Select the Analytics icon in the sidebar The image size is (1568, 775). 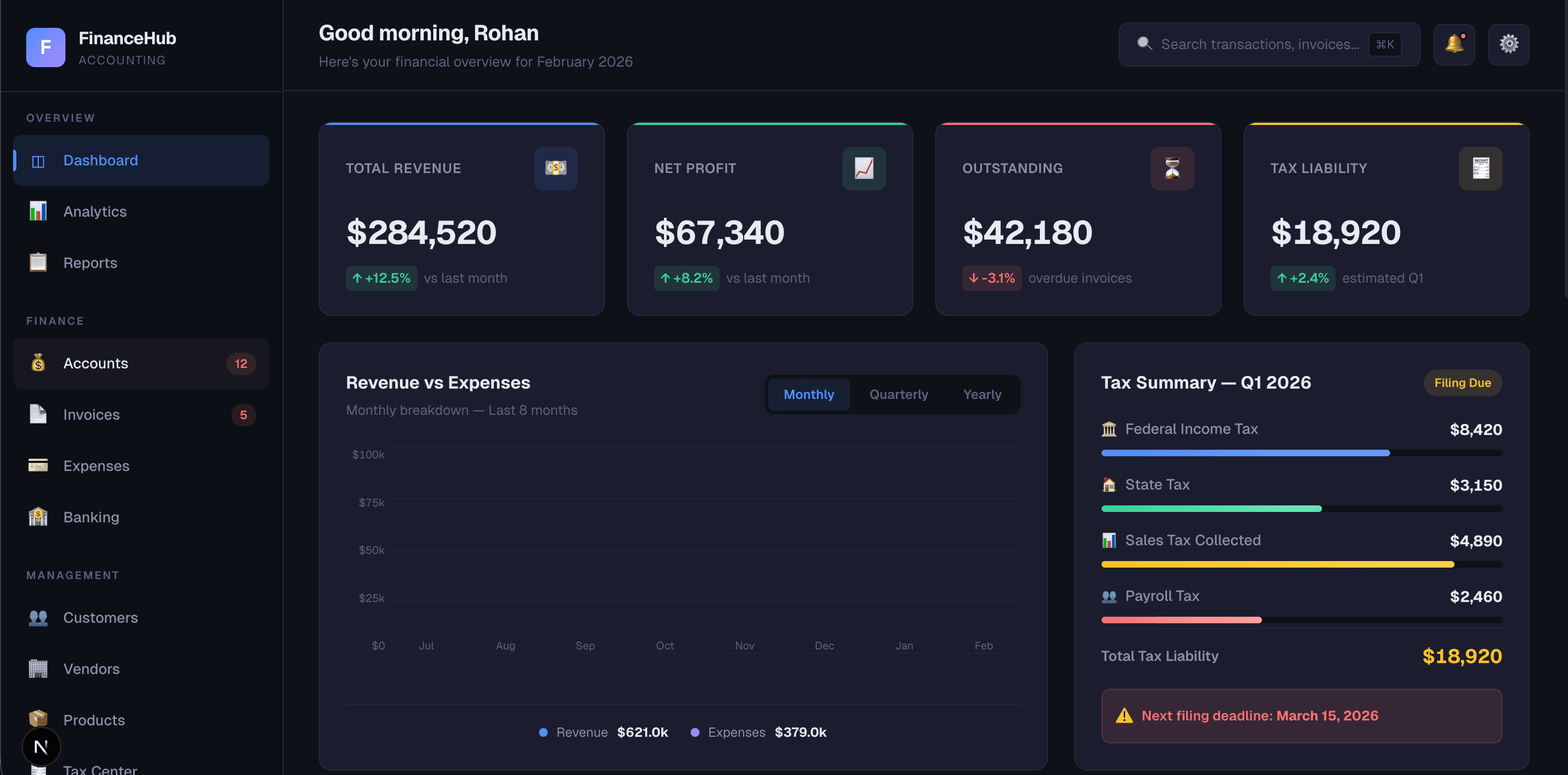[x=38, y=211]
